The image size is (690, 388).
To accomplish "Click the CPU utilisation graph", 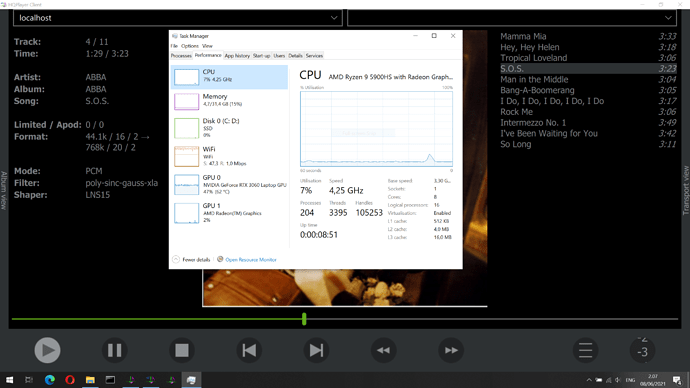I will point(376,129).
